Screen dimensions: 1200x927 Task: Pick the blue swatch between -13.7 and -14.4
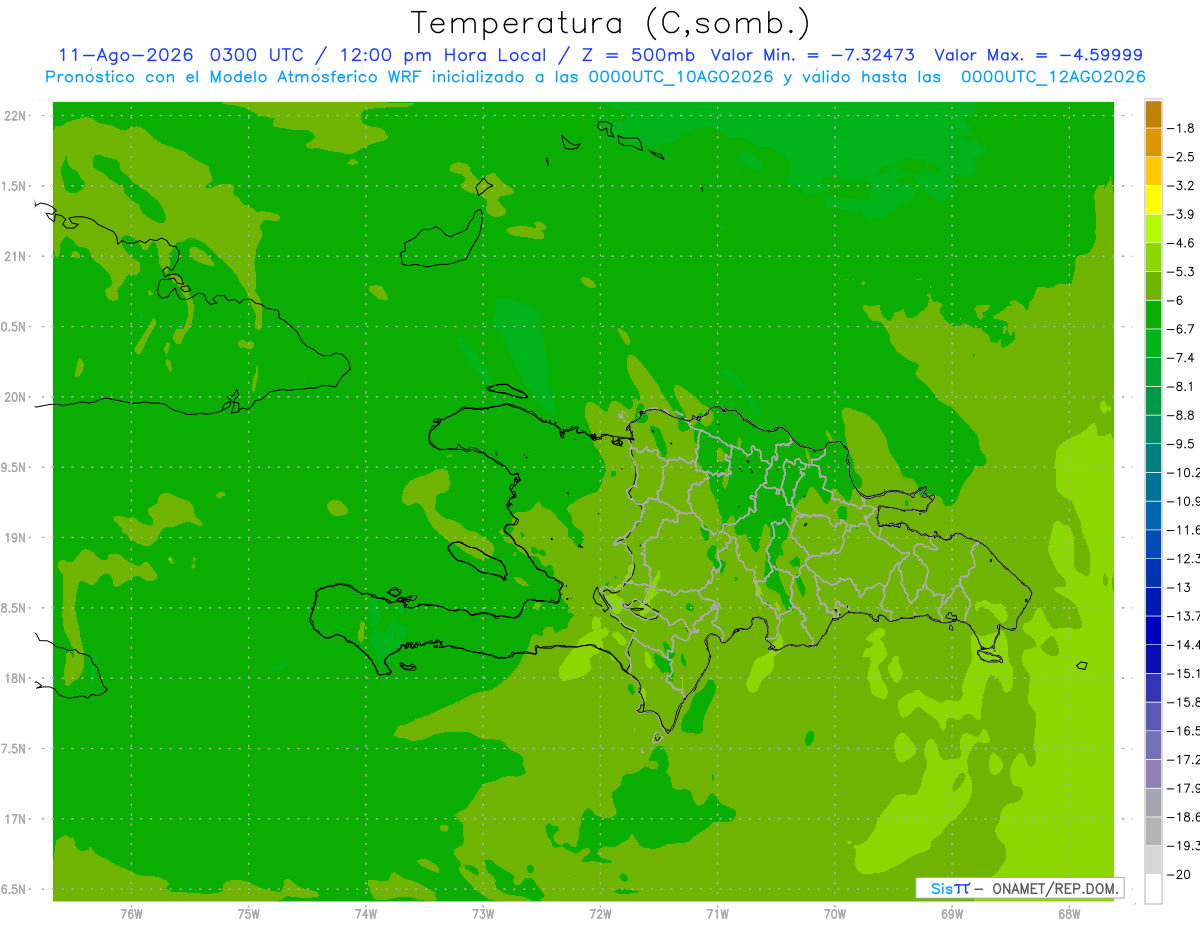click(1153, 630)
